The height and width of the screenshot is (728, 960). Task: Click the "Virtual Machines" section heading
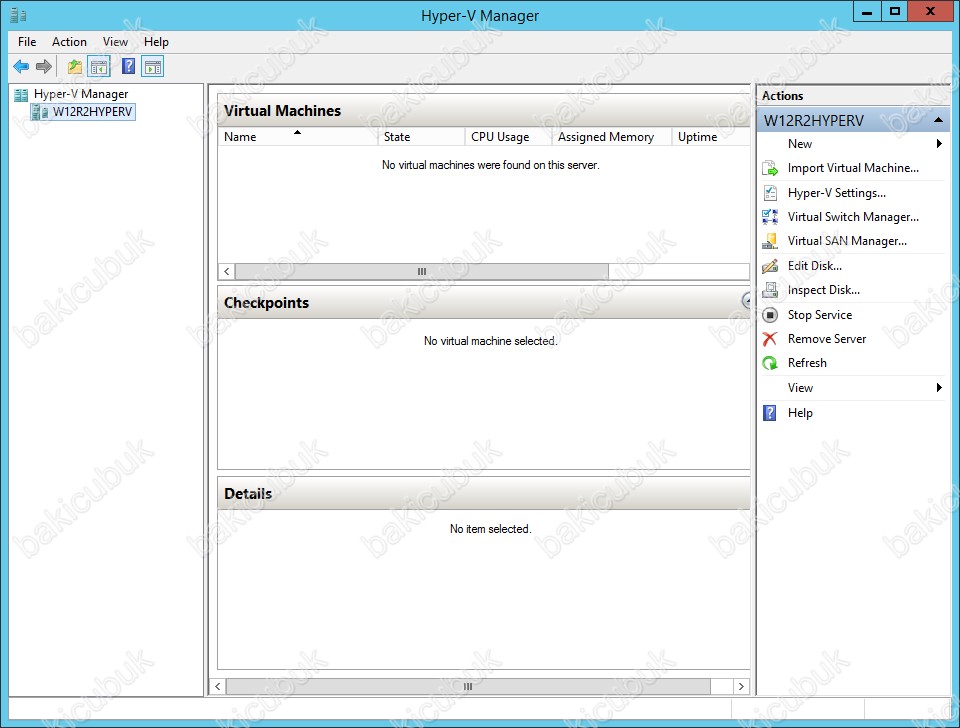[282, 111]
